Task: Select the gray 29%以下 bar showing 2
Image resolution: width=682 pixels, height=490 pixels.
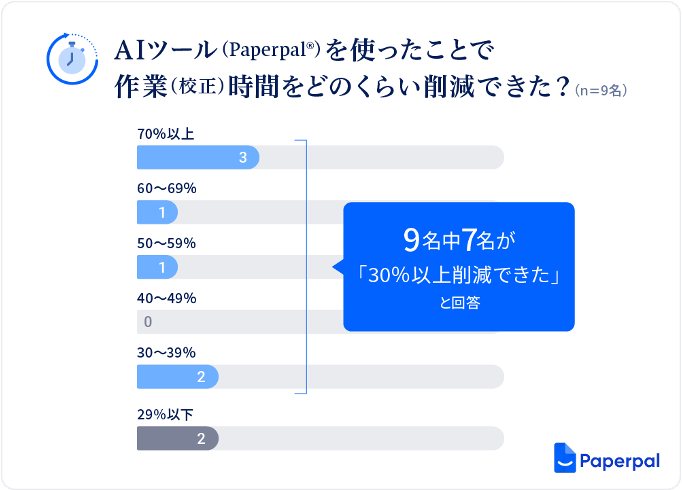Action: point(178,438)
